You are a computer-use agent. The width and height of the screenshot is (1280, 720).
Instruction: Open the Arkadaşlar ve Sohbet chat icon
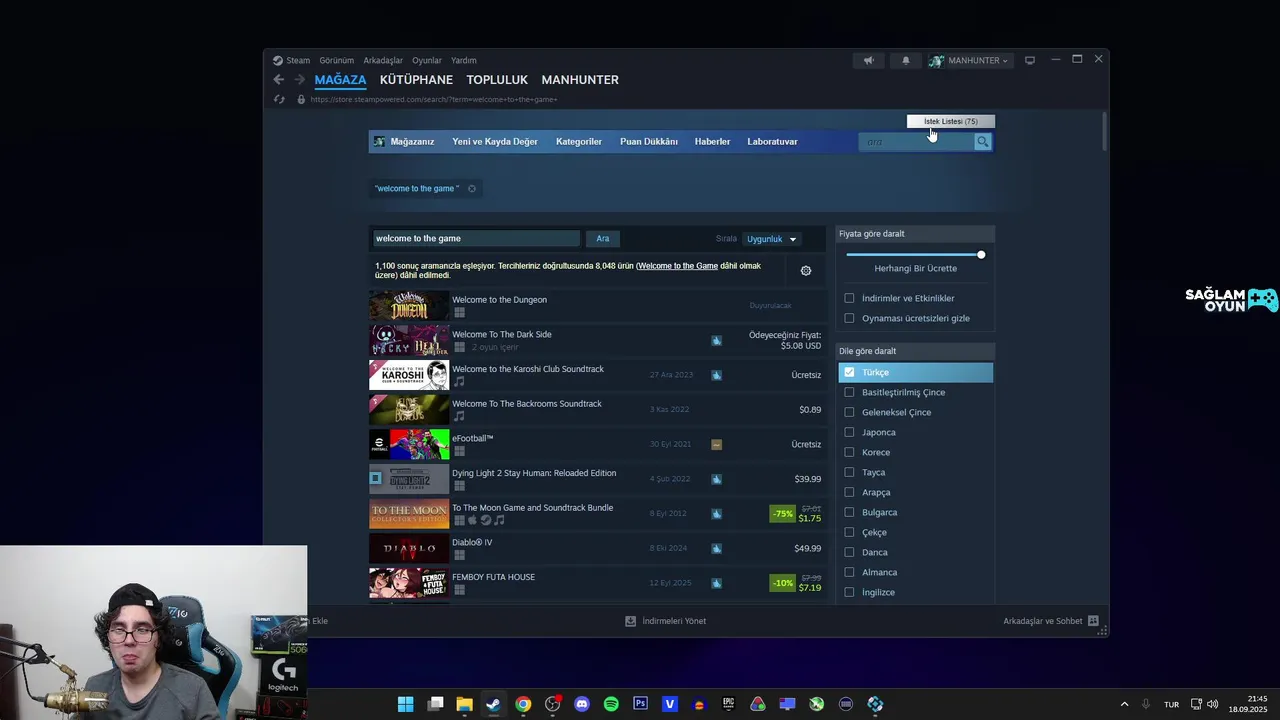(x=1093, y=621)
